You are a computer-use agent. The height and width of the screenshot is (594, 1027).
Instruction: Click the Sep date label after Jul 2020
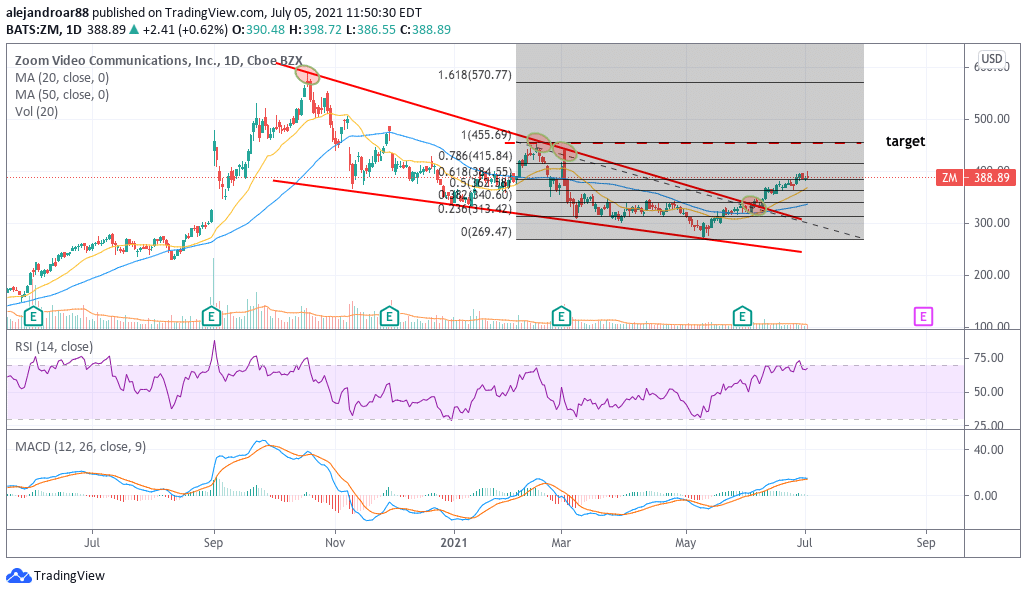(x=214, y=543)
